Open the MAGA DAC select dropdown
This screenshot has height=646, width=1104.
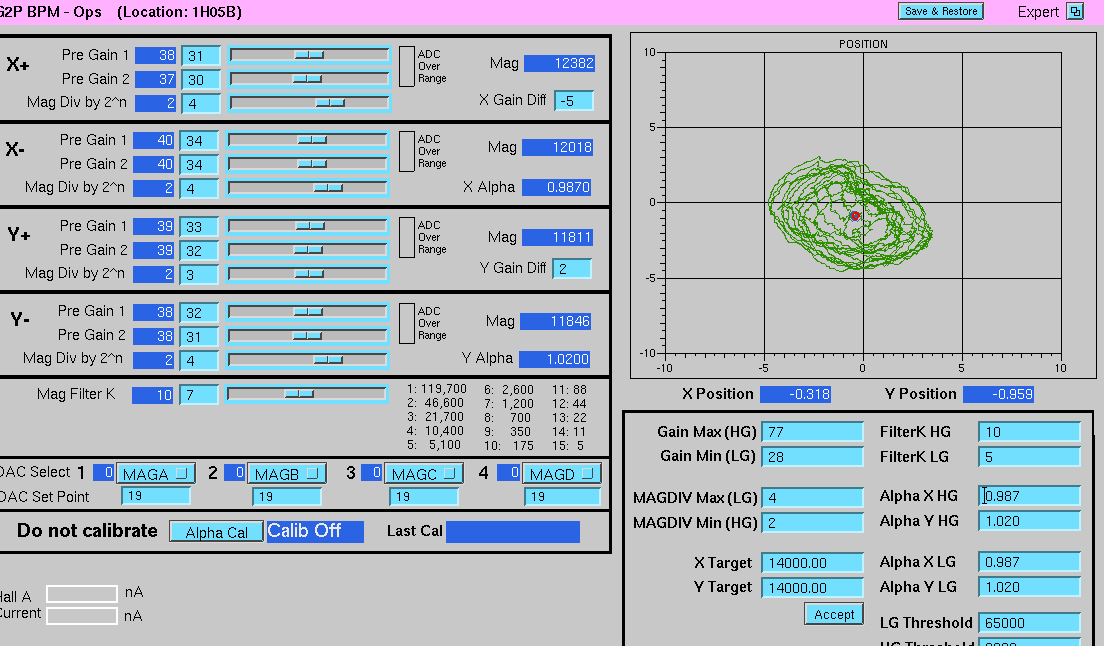click(x=155, y=474)
